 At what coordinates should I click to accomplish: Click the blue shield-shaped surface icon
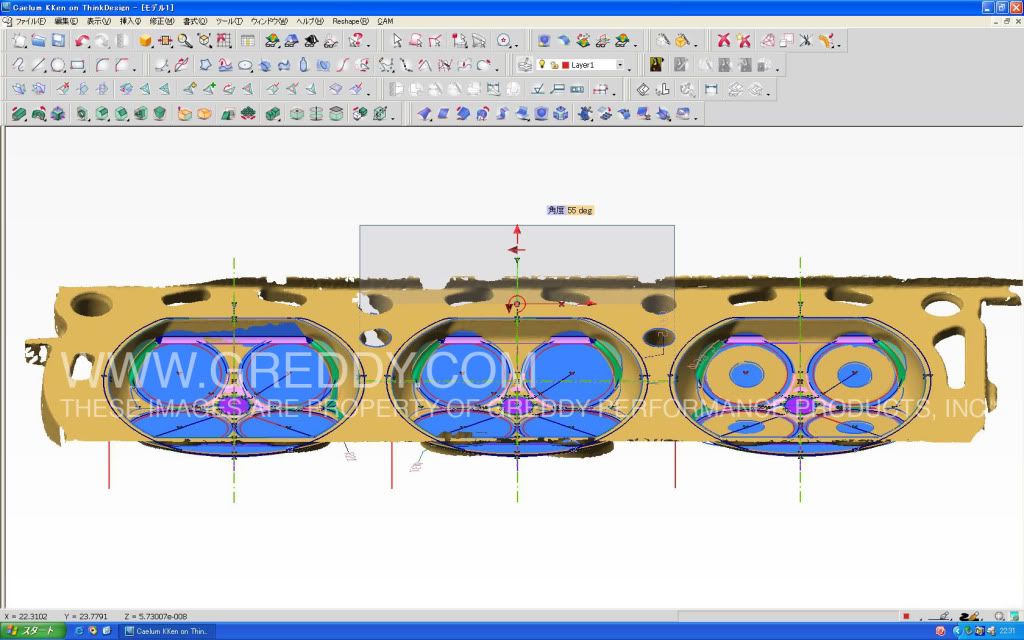[541, 114]
